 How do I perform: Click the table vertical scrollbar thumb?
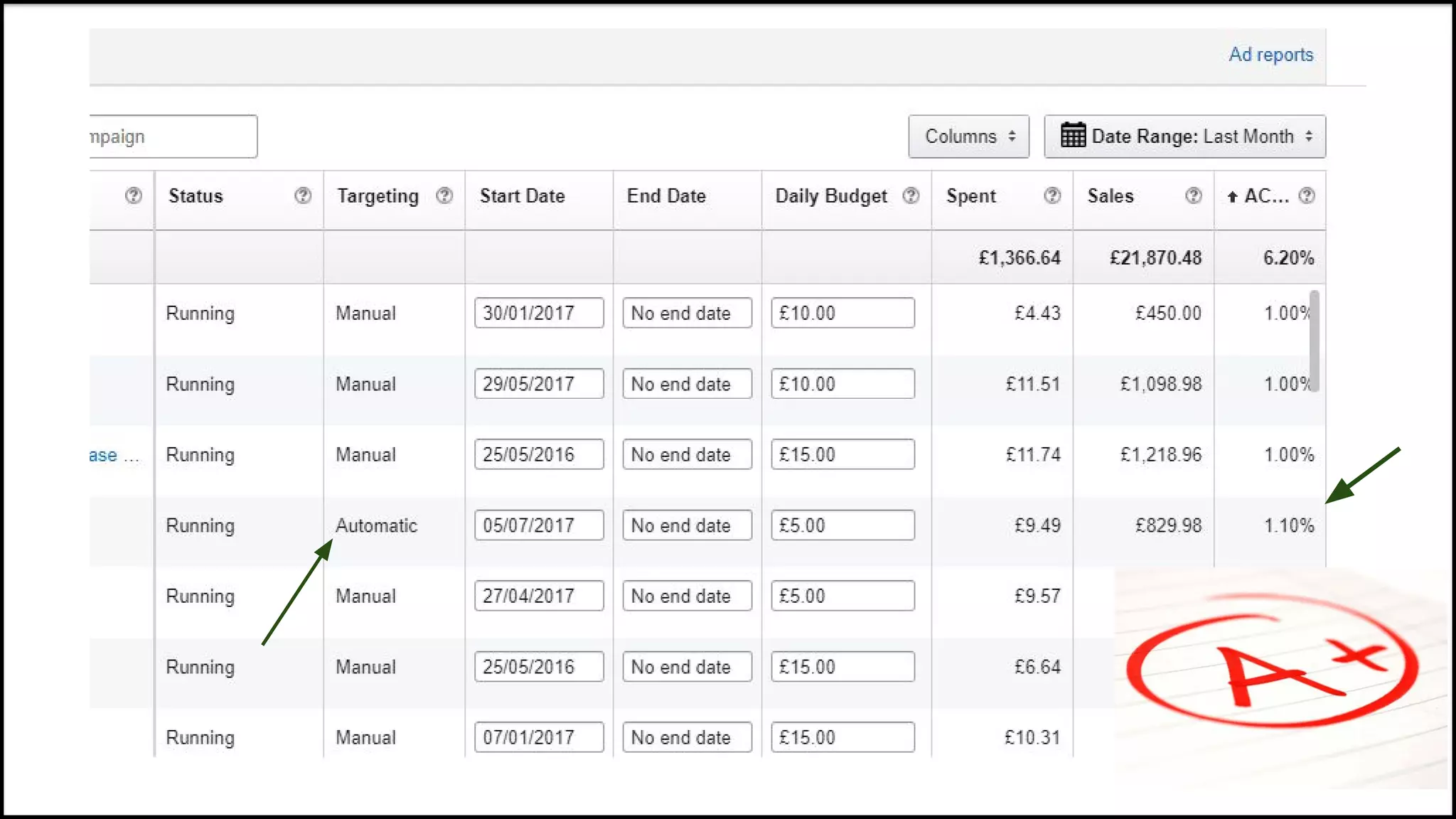[x=1314, y=341]
